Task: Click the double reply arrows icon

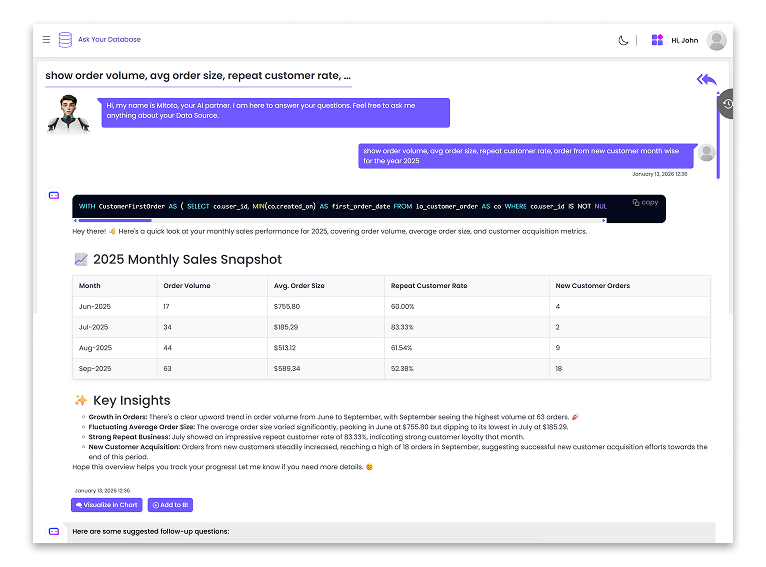Action: point(707,79)
